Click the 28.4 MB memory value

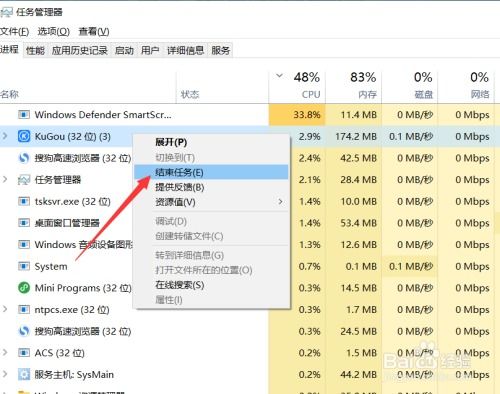[x=358, y=180]
